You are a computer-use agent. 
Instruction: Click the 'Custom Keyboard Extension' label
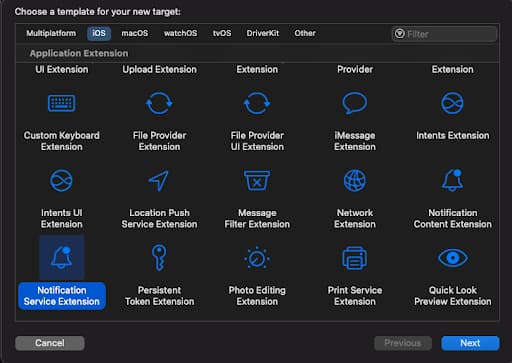pyautogui.click(x=62, y=141)
